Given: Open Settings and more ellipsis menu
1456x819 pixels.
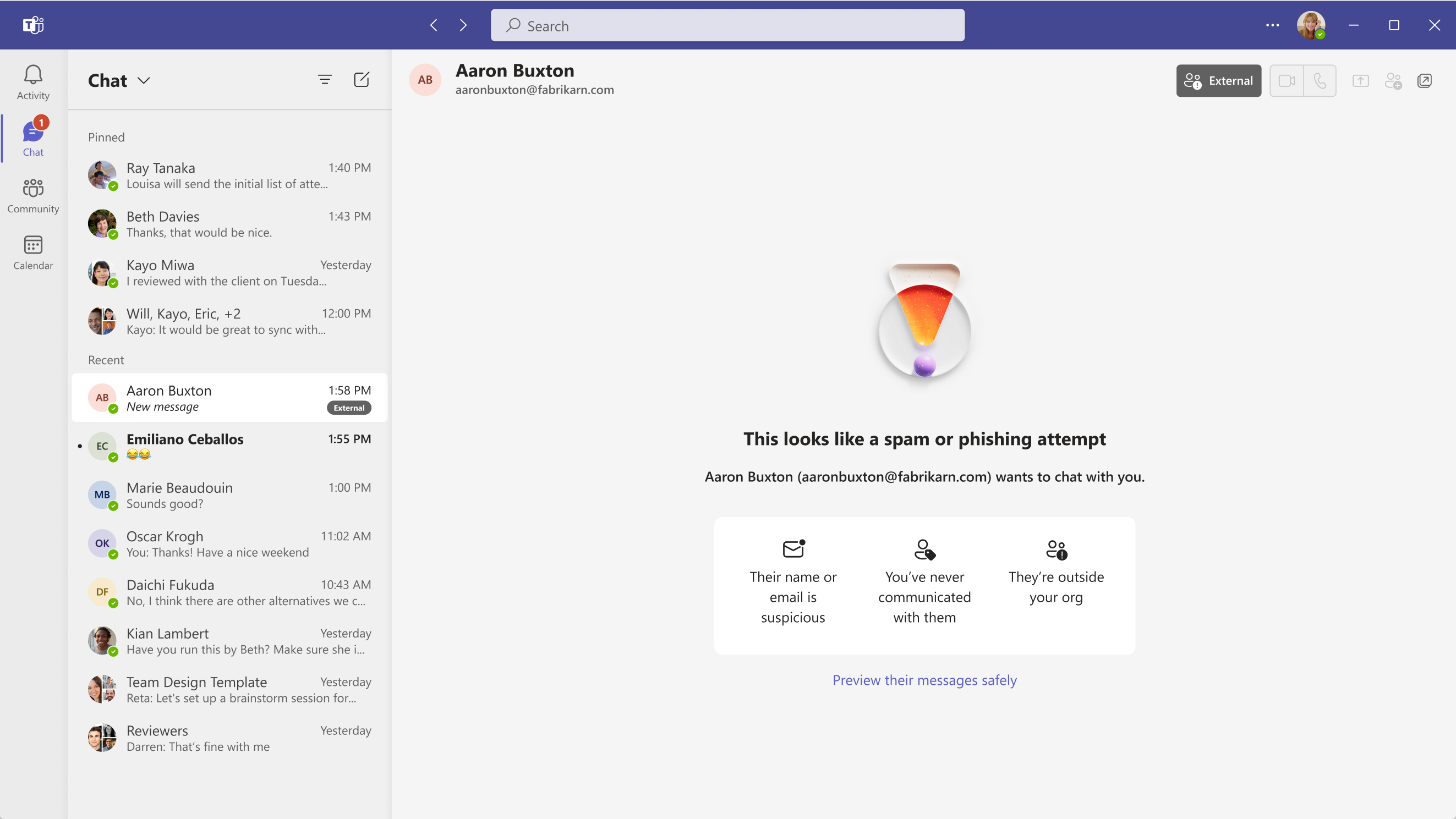Looking at the screenshot, I should coord(1272,25).
